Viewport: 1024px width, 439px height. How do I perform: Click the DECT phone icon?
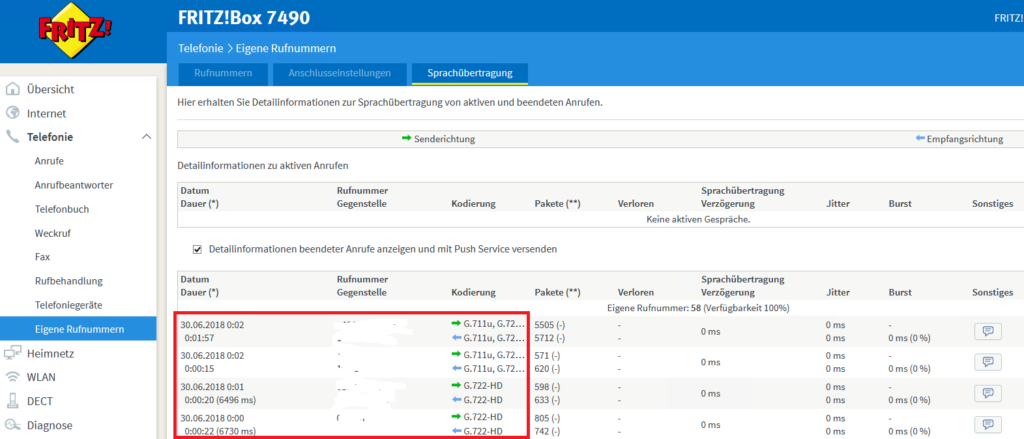pyautogui.click(x=13, y=401)
